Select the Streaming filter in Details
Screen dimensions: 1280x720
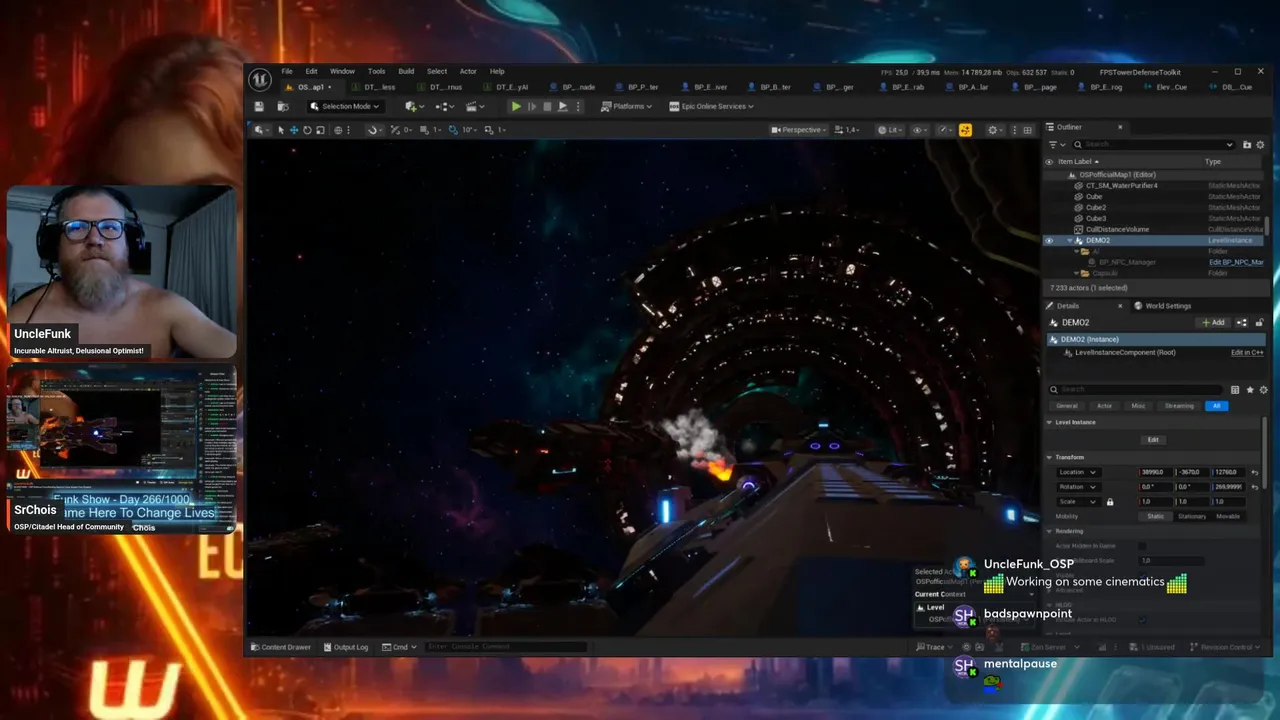point(1179,406)
